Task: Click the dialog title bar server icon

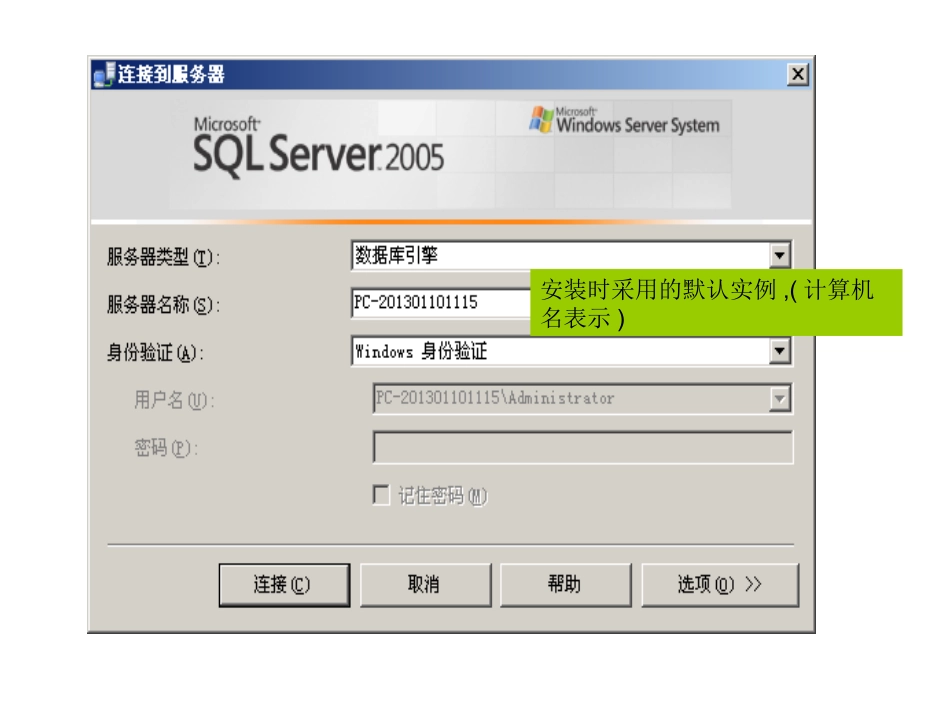Action: (104, 74)
